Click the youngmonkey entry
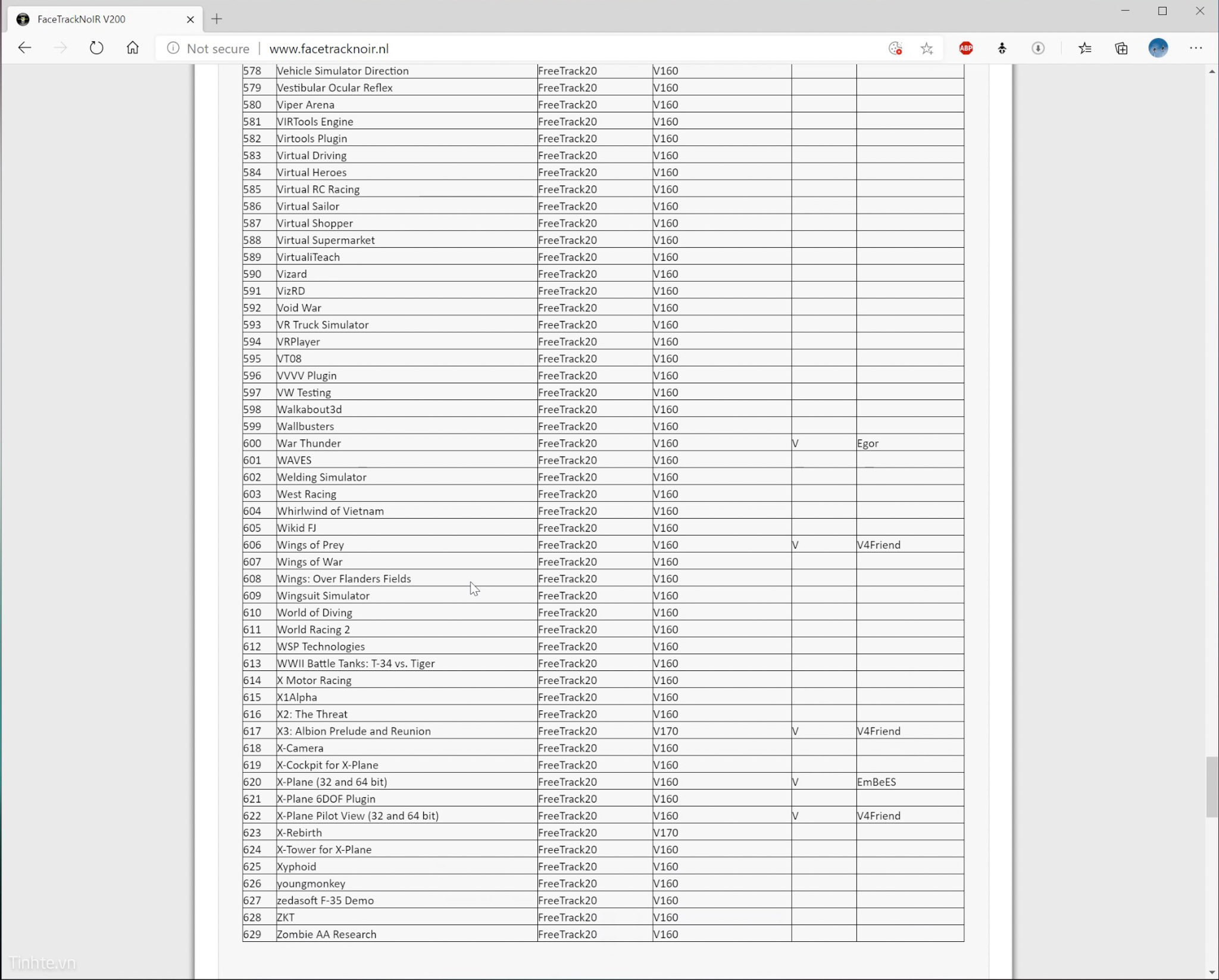The image size is (1219, 980). click(x=311, y=884)
